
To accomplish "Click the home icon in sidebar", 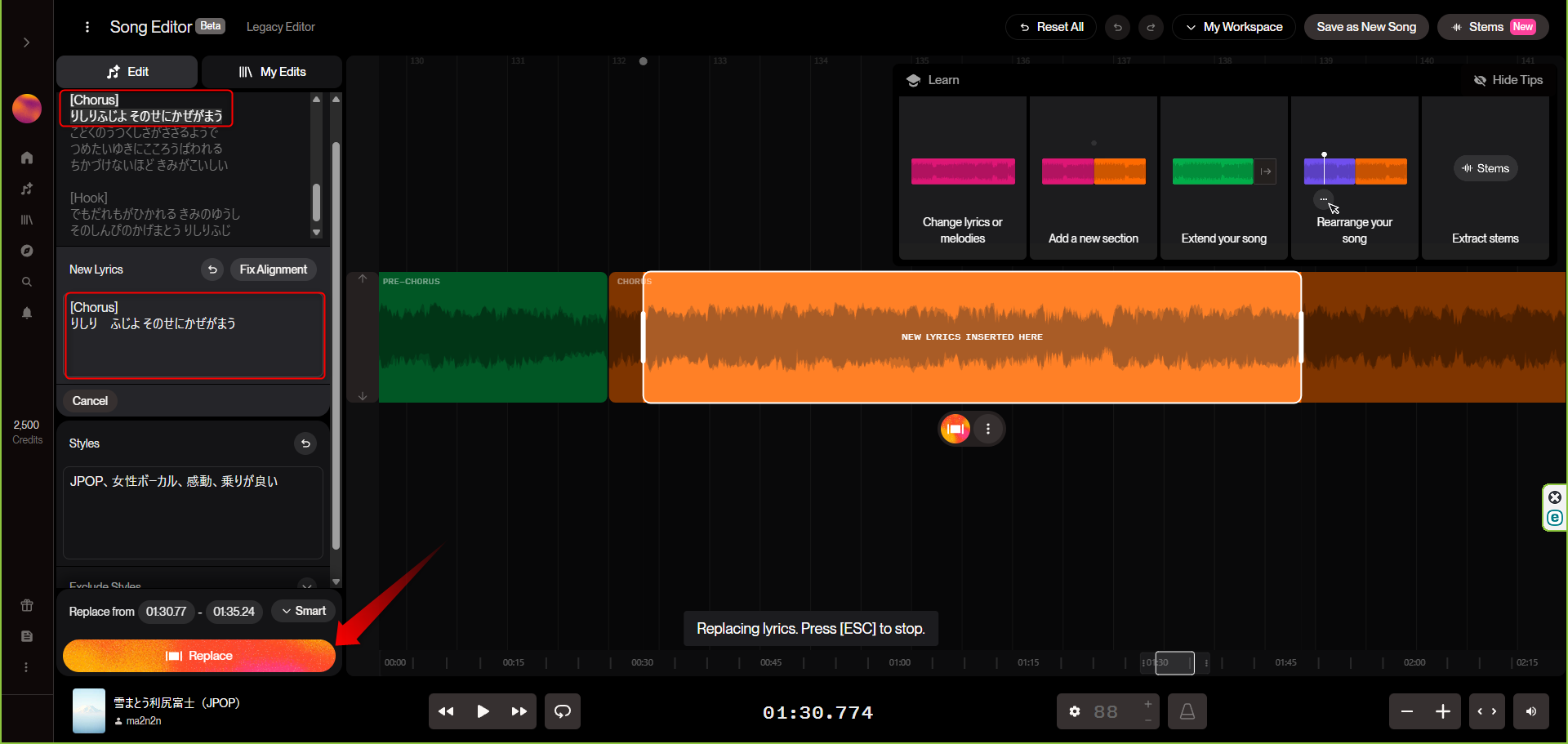I will pos(27,158).
